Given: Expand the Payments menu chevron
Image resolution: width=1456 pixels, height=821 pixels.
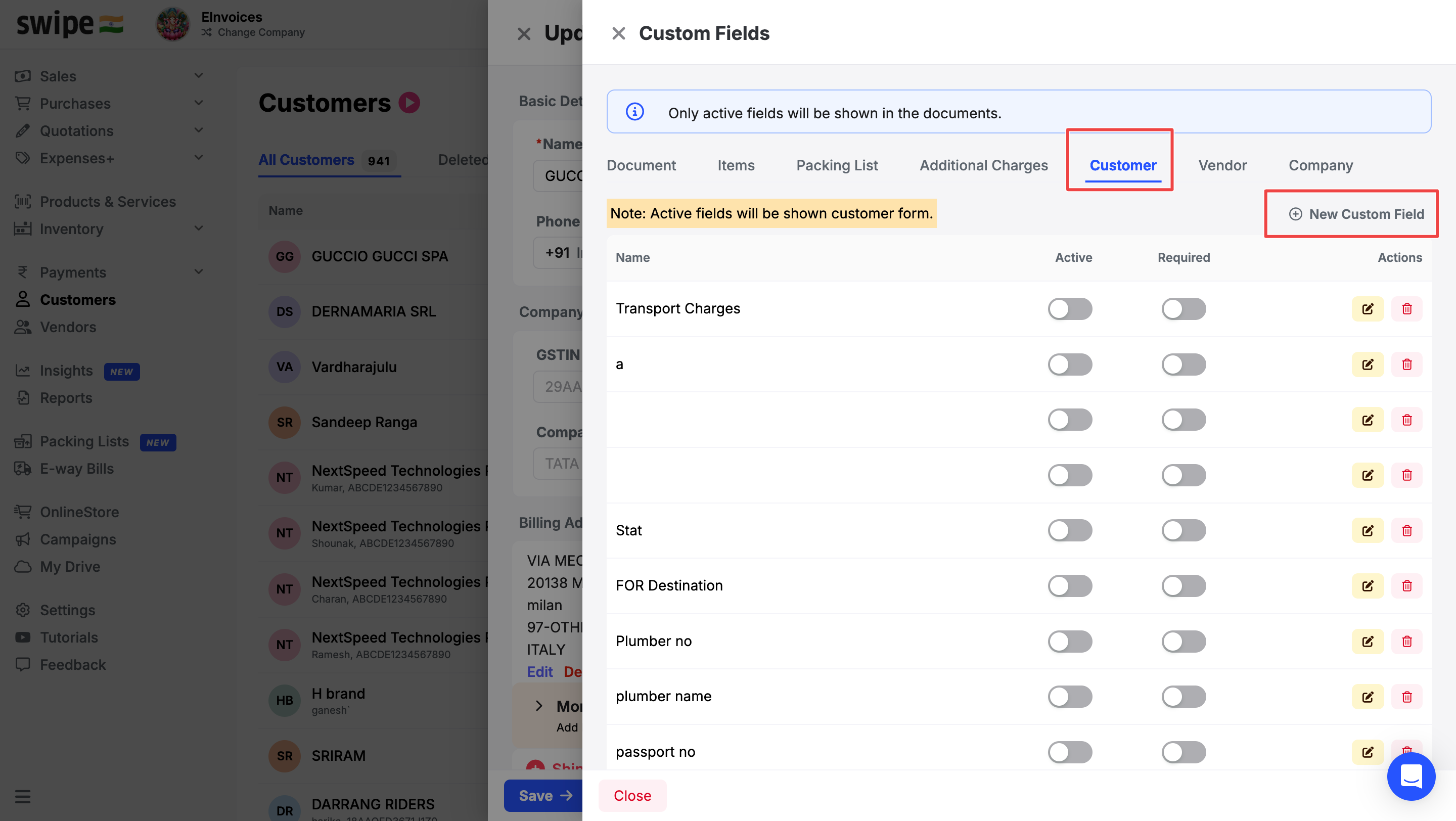Looking at the screenshot, I should coord(198,272).
